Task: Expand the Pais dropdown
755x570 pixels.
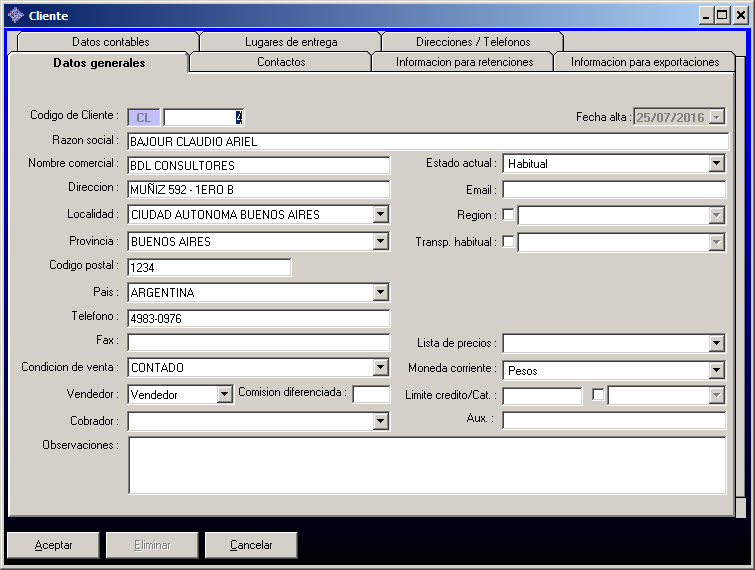Action: coord(380,293)
